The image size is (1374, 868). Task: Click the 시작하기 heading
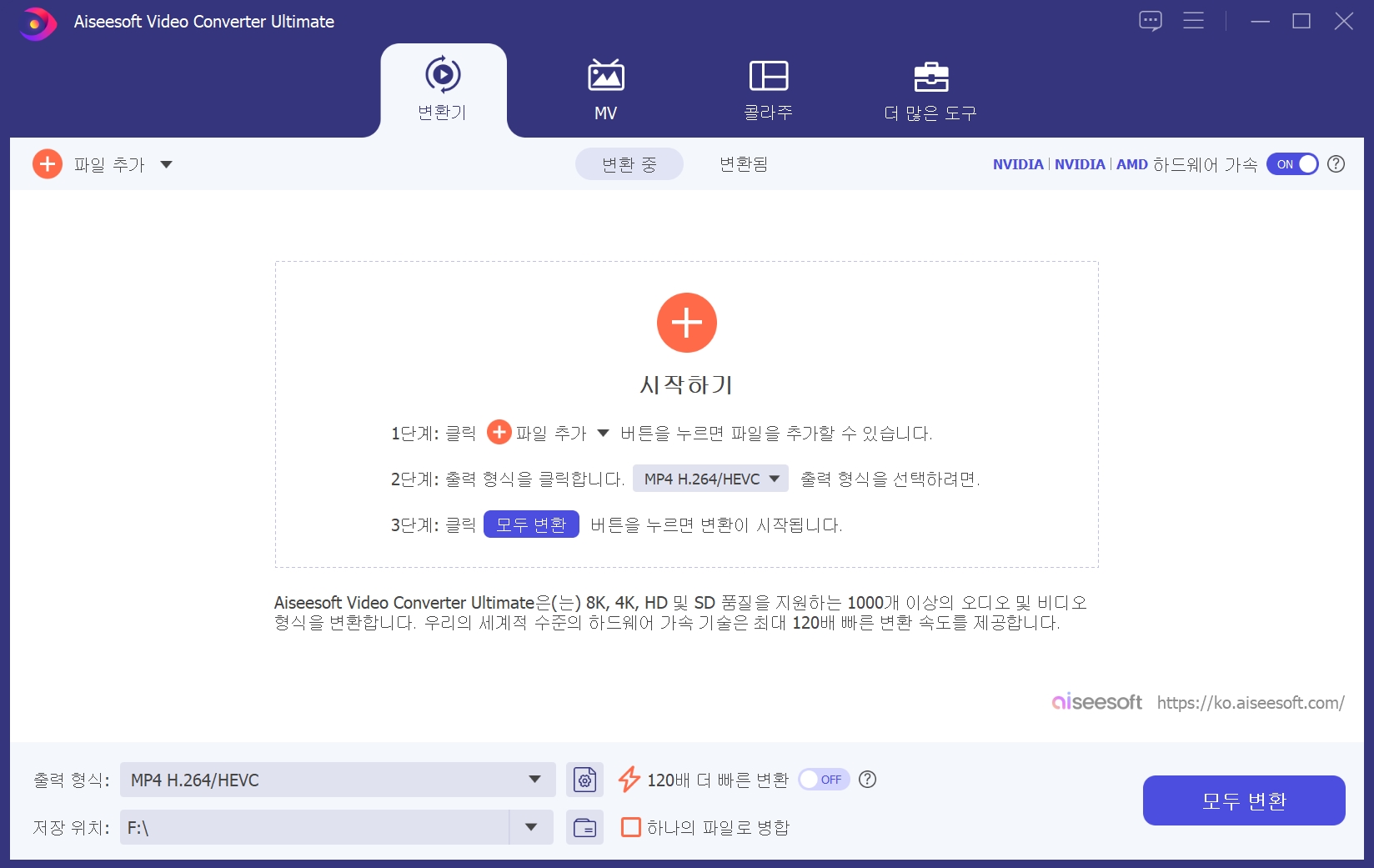(x=687, y=384)
